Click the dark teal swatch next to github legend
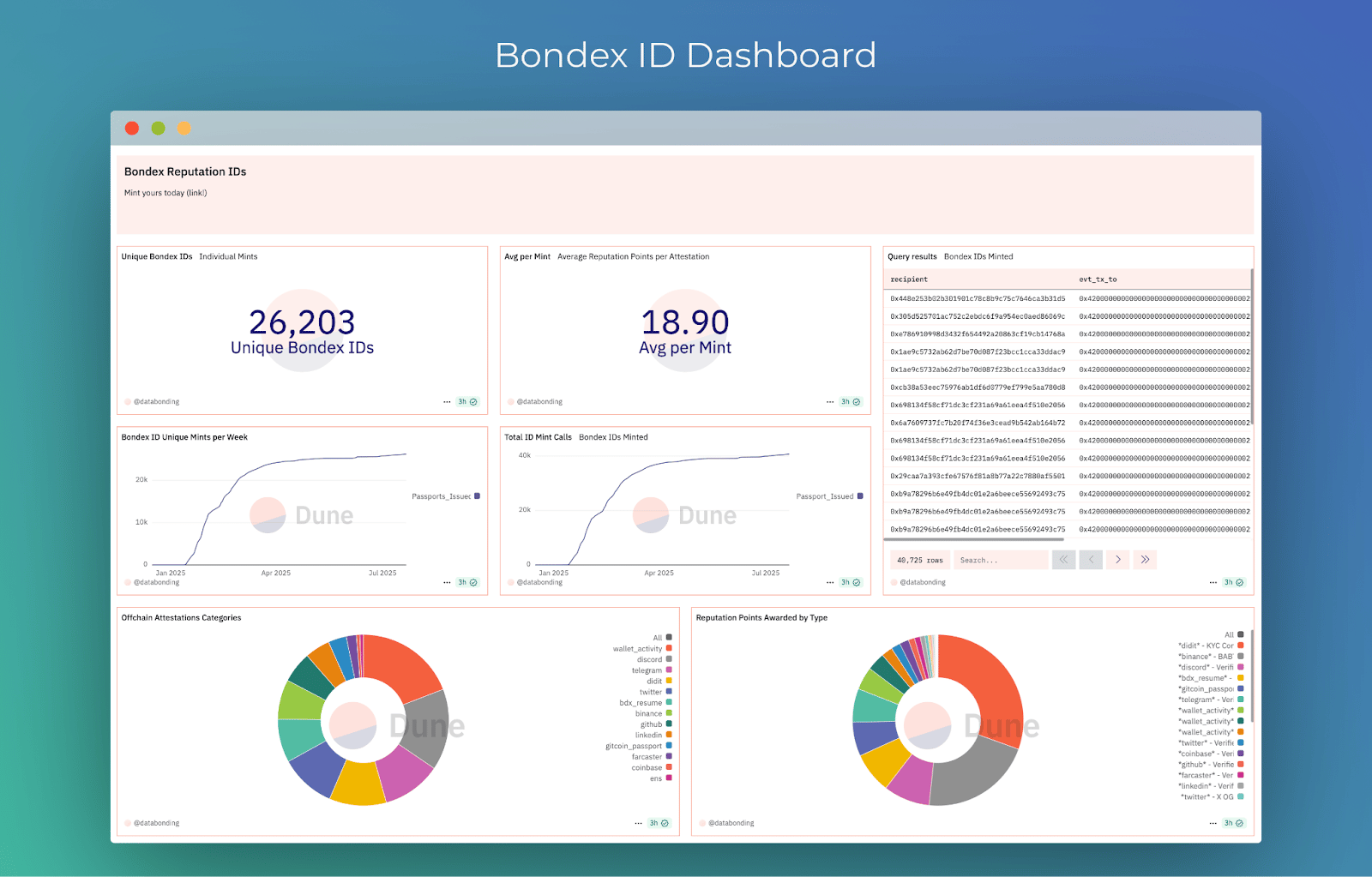The image size is (1372, 877). tap(669, 724)
